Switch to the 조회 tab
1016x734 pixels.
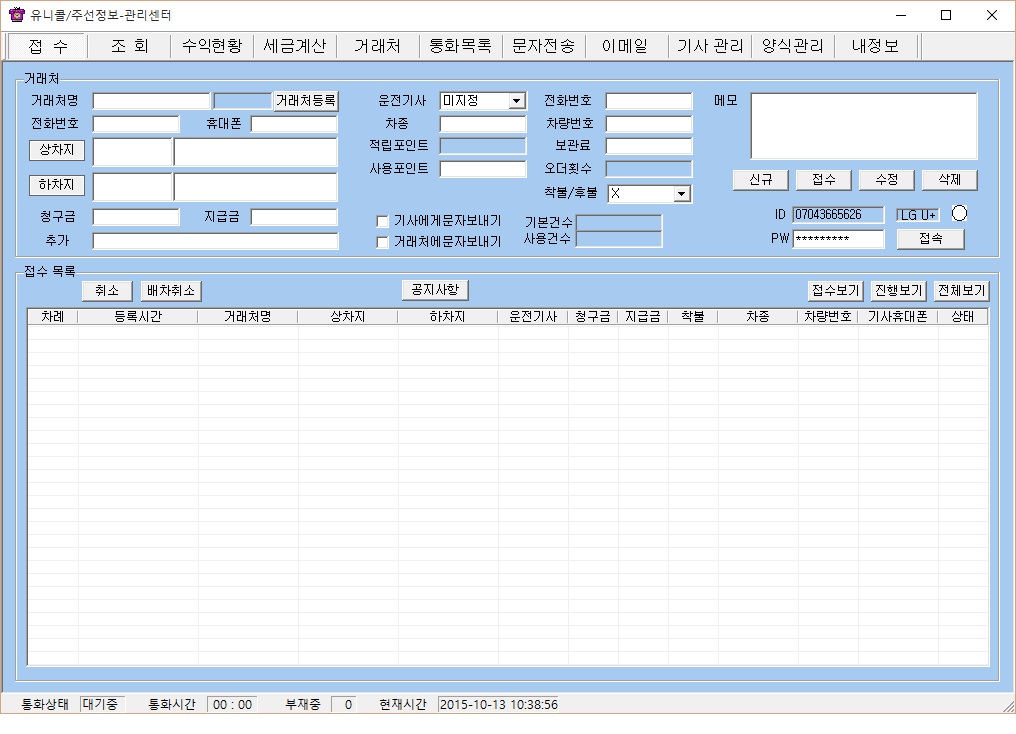tap(129, 46)
